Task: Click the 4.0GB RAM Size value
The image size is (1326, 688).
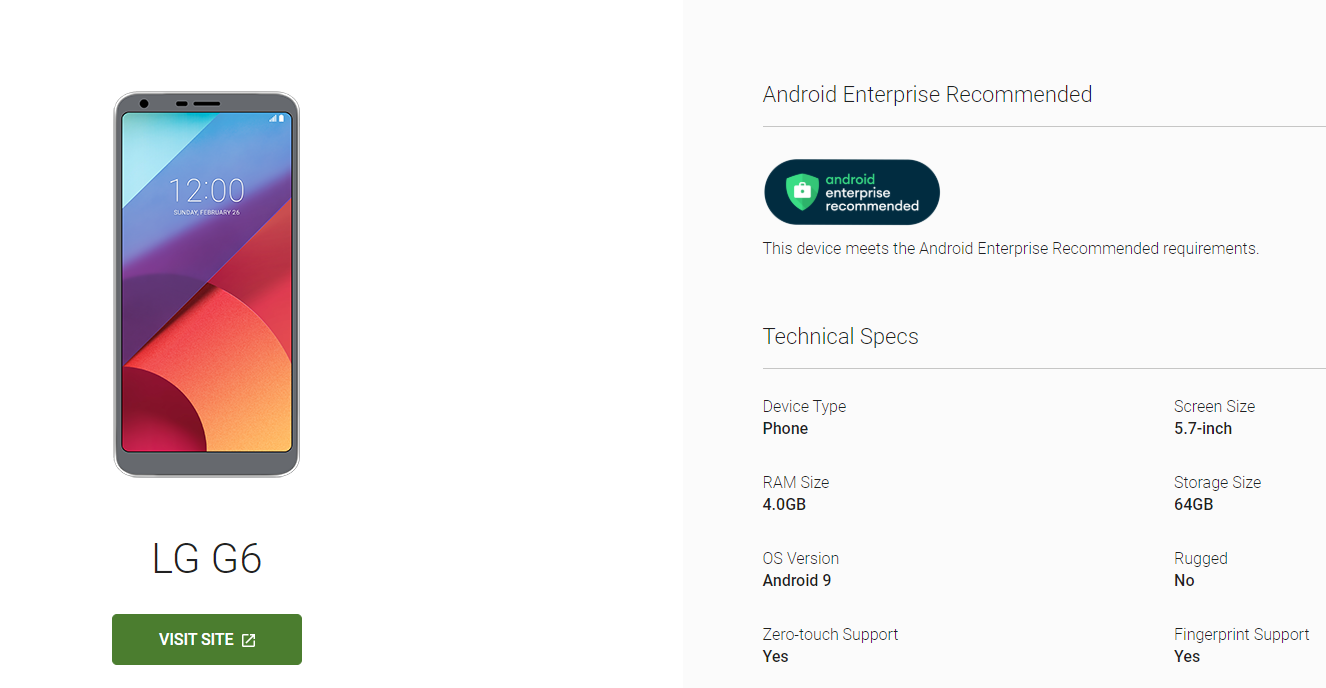Action: tap(784, 504)
